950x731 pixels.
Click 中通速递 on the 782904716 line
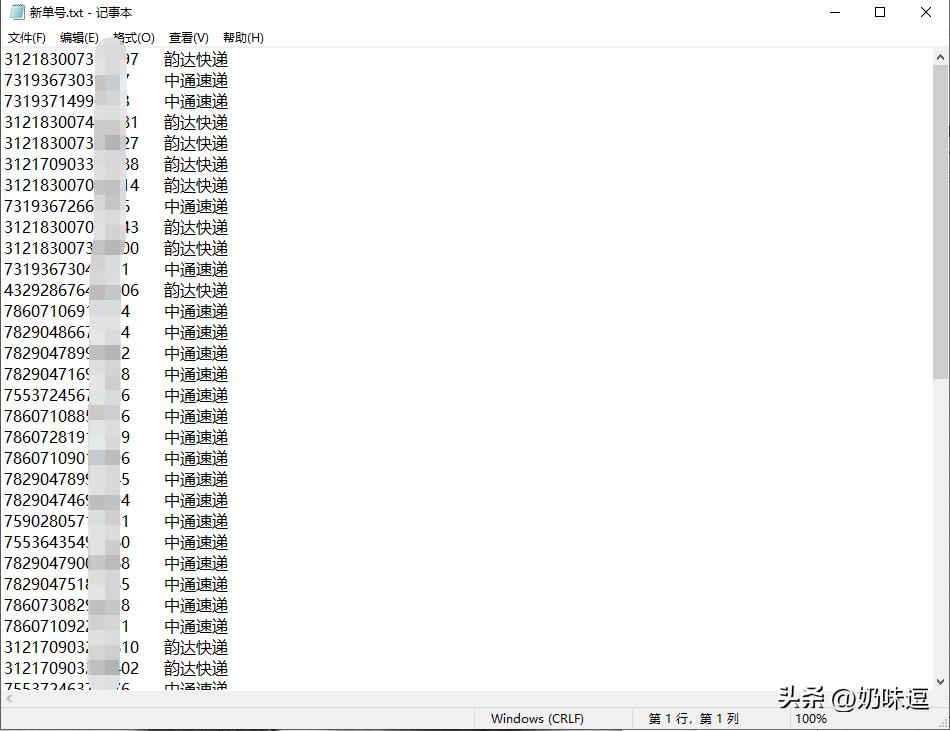point(196,374)
